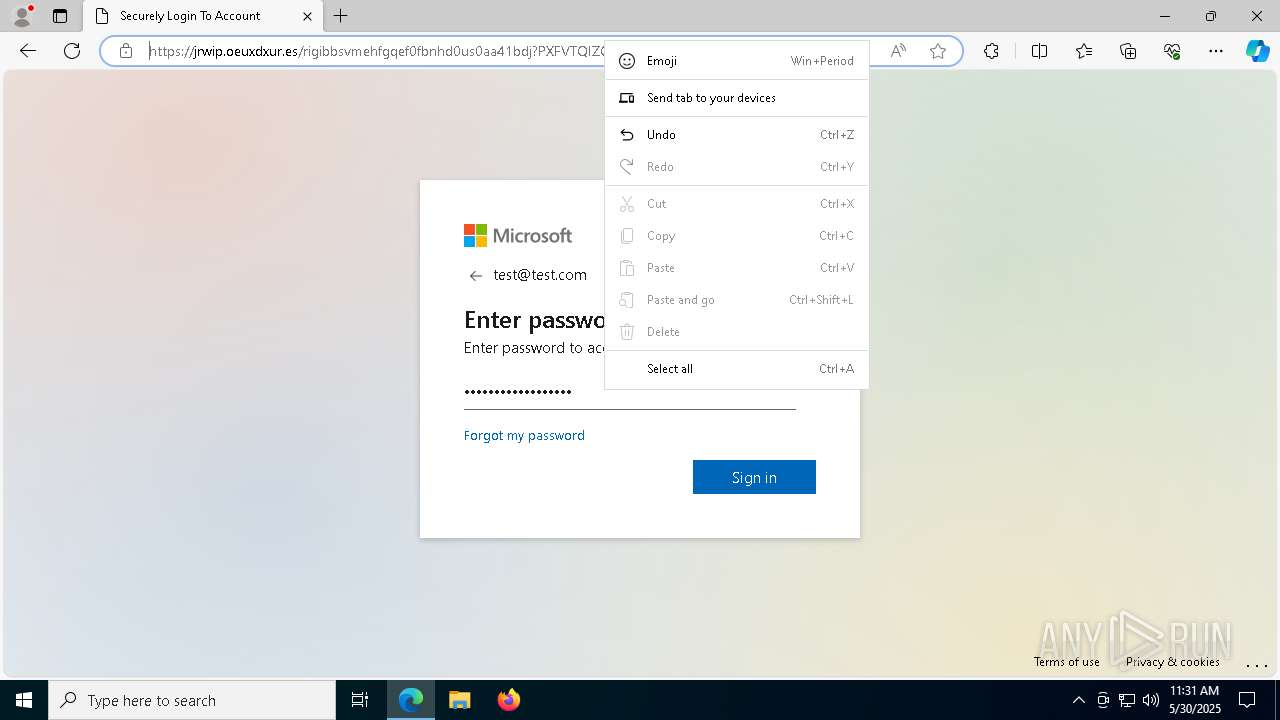Reload the page with the refresh icon
Screen dimensions: 1280x720
click(72, 51)
